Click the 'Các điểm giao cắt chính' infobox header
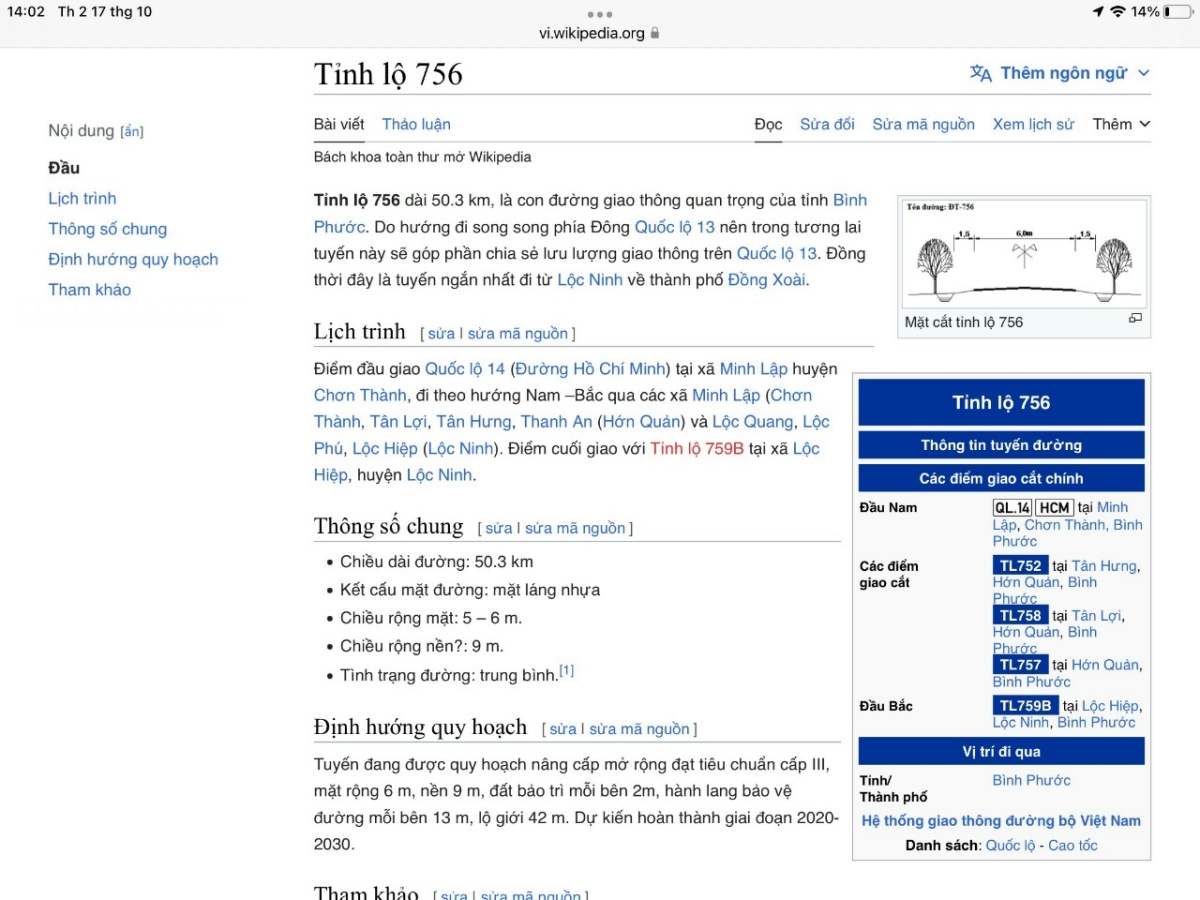The image size is (1200, 900). 1001,478
